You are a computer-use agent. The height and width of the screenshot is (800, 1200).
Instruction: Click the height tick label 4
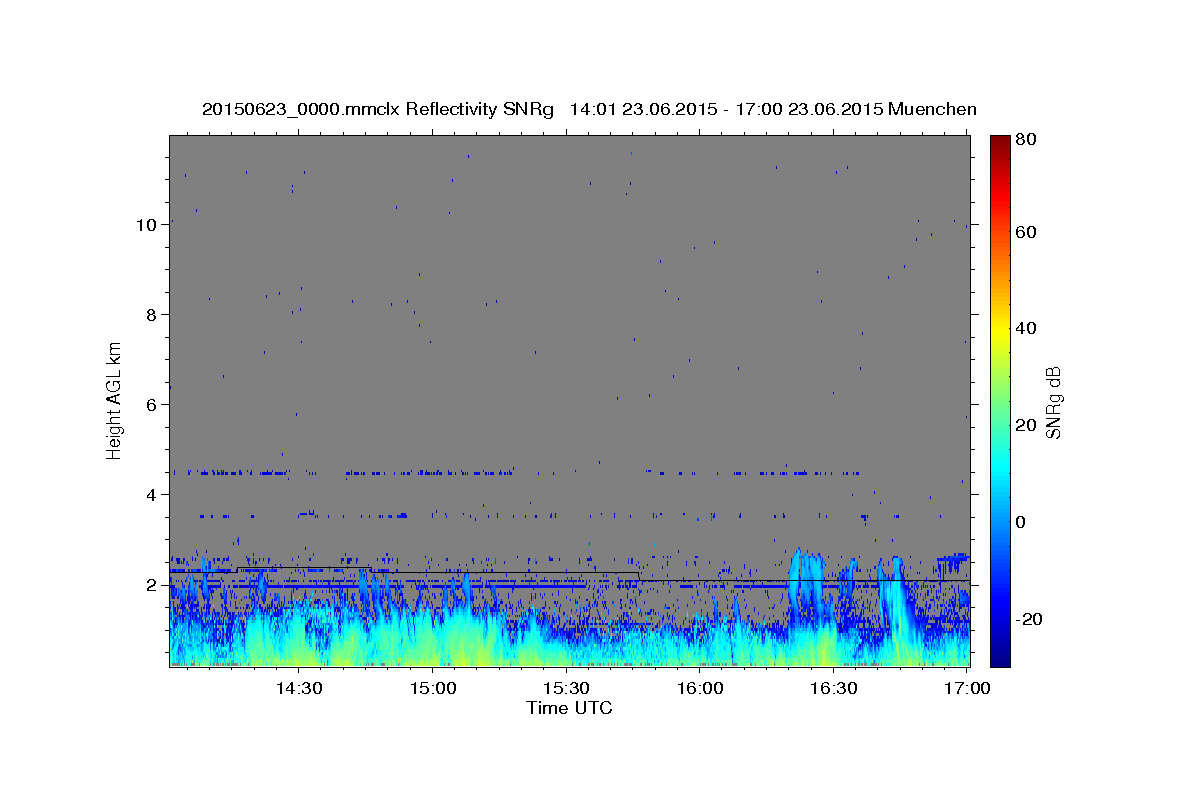tap(152, 494)
